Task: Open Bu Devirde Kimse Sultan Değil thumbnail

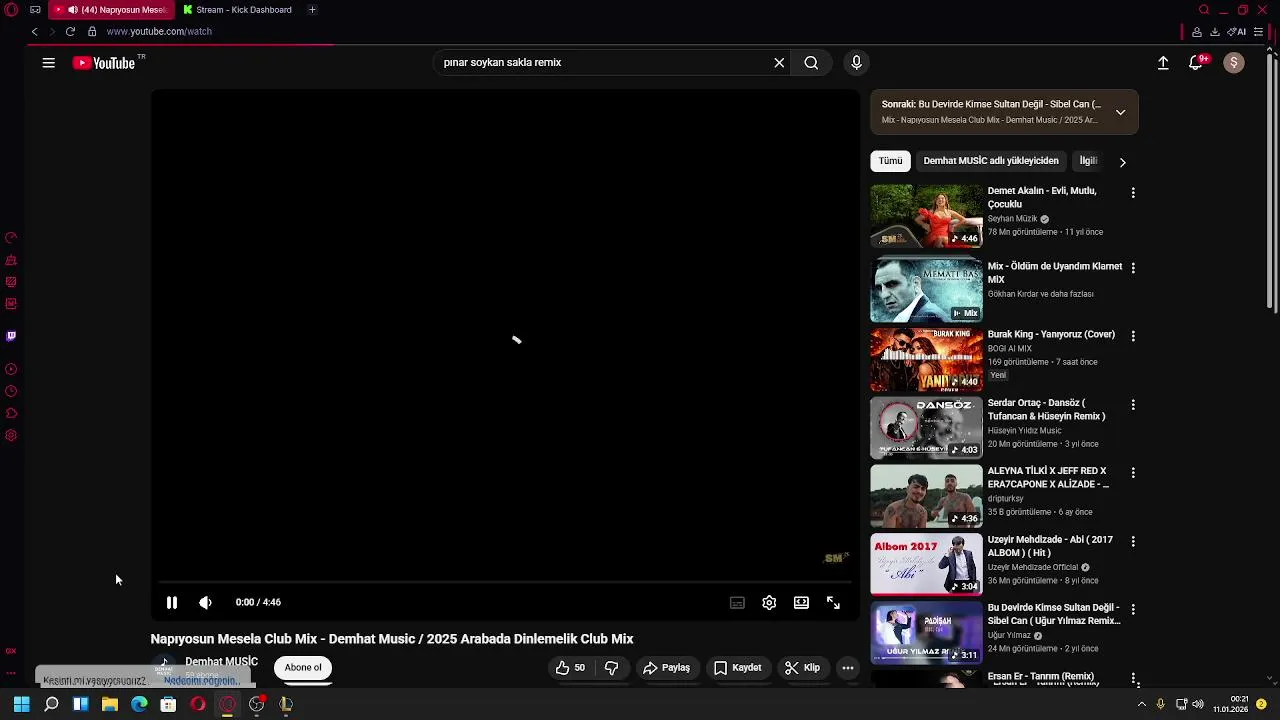Action: 926,633
